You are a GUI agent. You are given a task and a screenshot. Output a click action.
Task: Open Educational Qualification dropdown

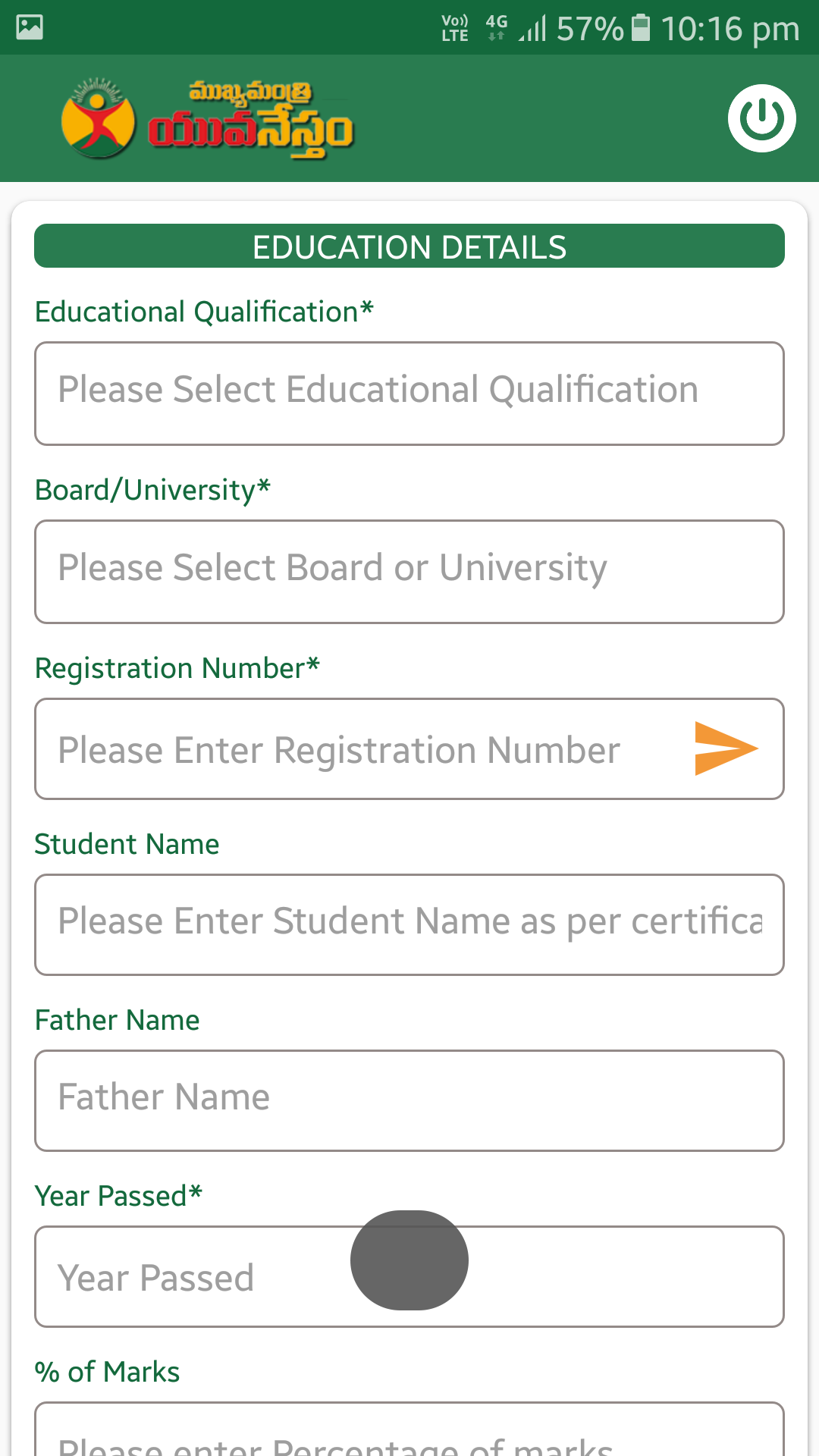409,394
